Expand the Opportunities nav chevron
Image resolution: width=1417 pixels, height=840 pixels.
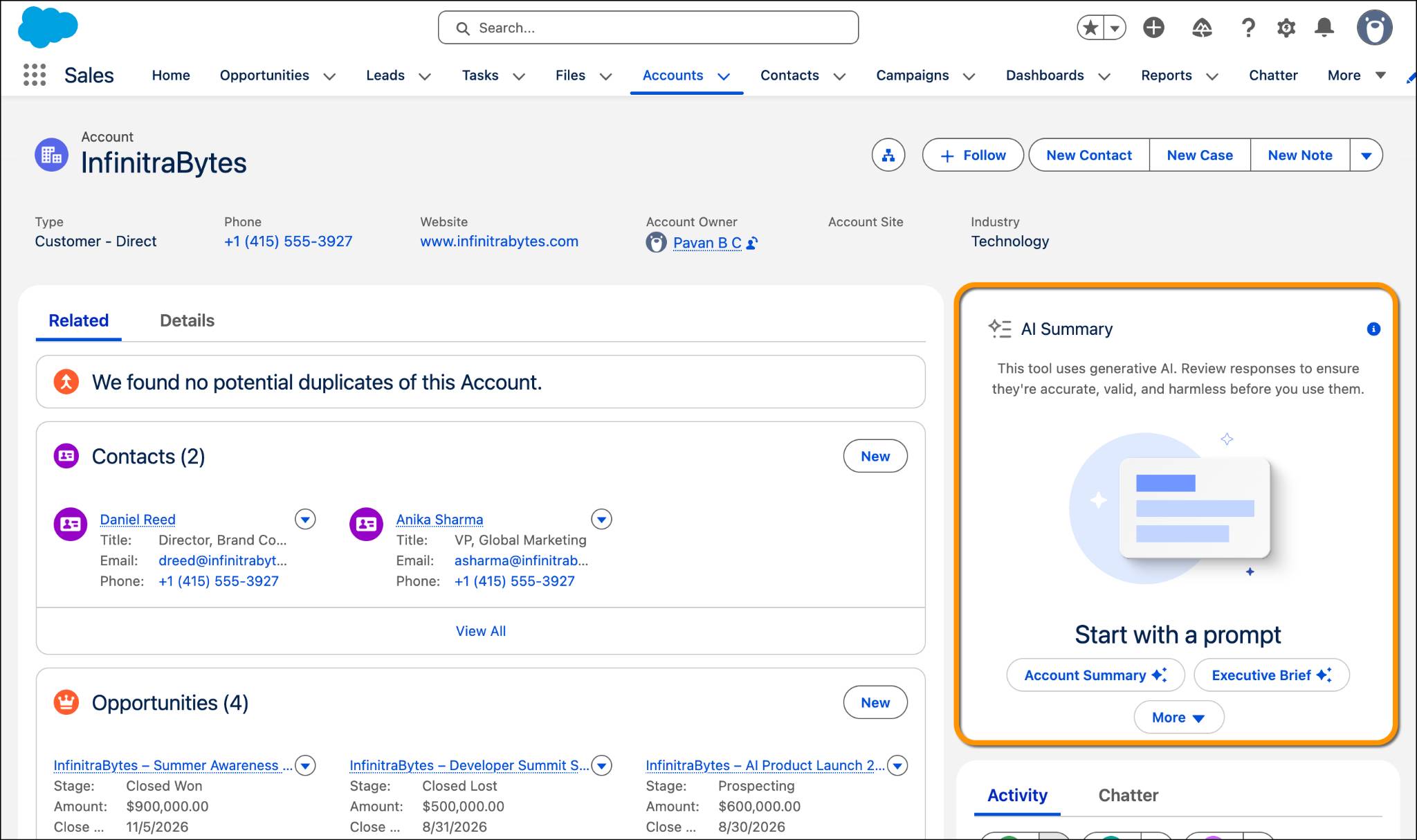pos(329,76)
